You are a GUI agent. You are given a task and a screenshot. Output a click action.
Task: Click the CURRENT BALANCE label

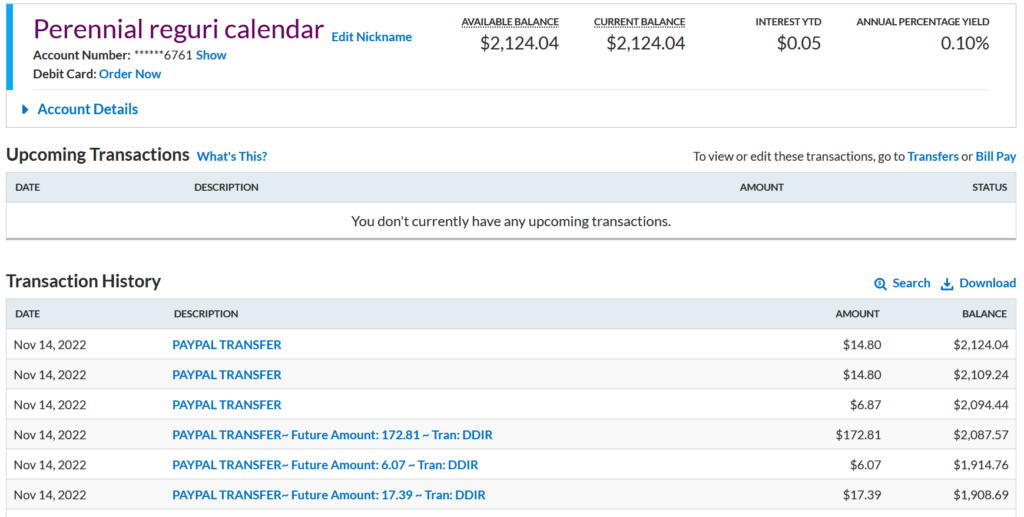click(639, 22)
